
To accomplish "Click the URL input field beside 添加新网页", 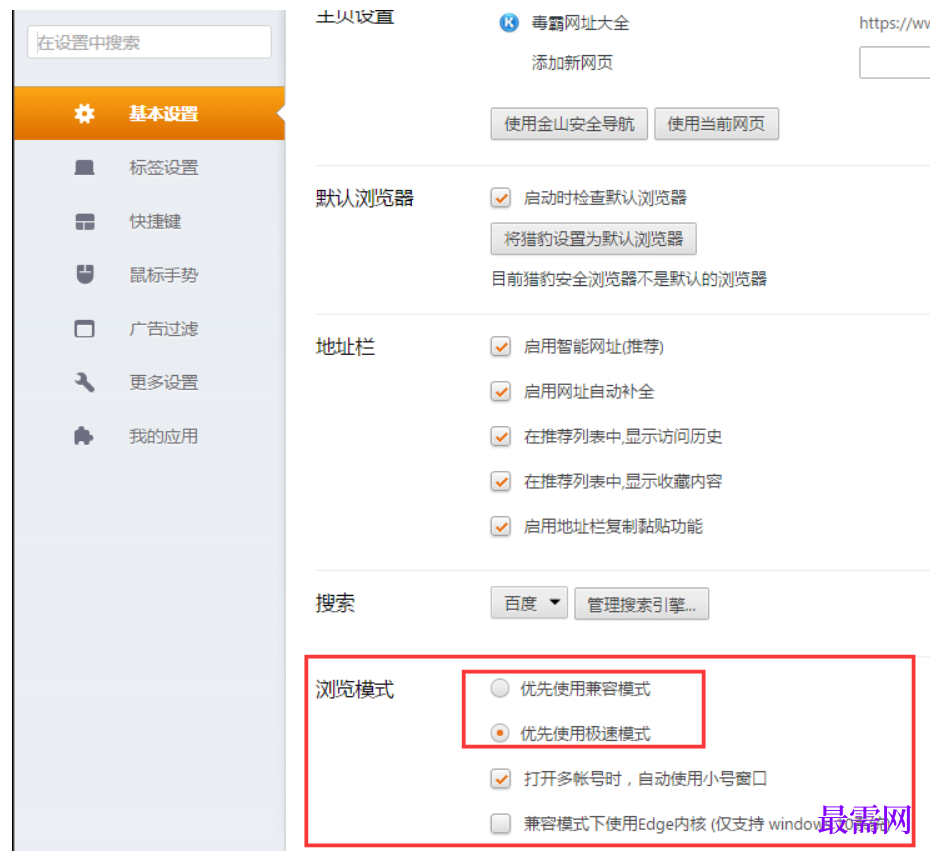I will click(x=894, y=62).
